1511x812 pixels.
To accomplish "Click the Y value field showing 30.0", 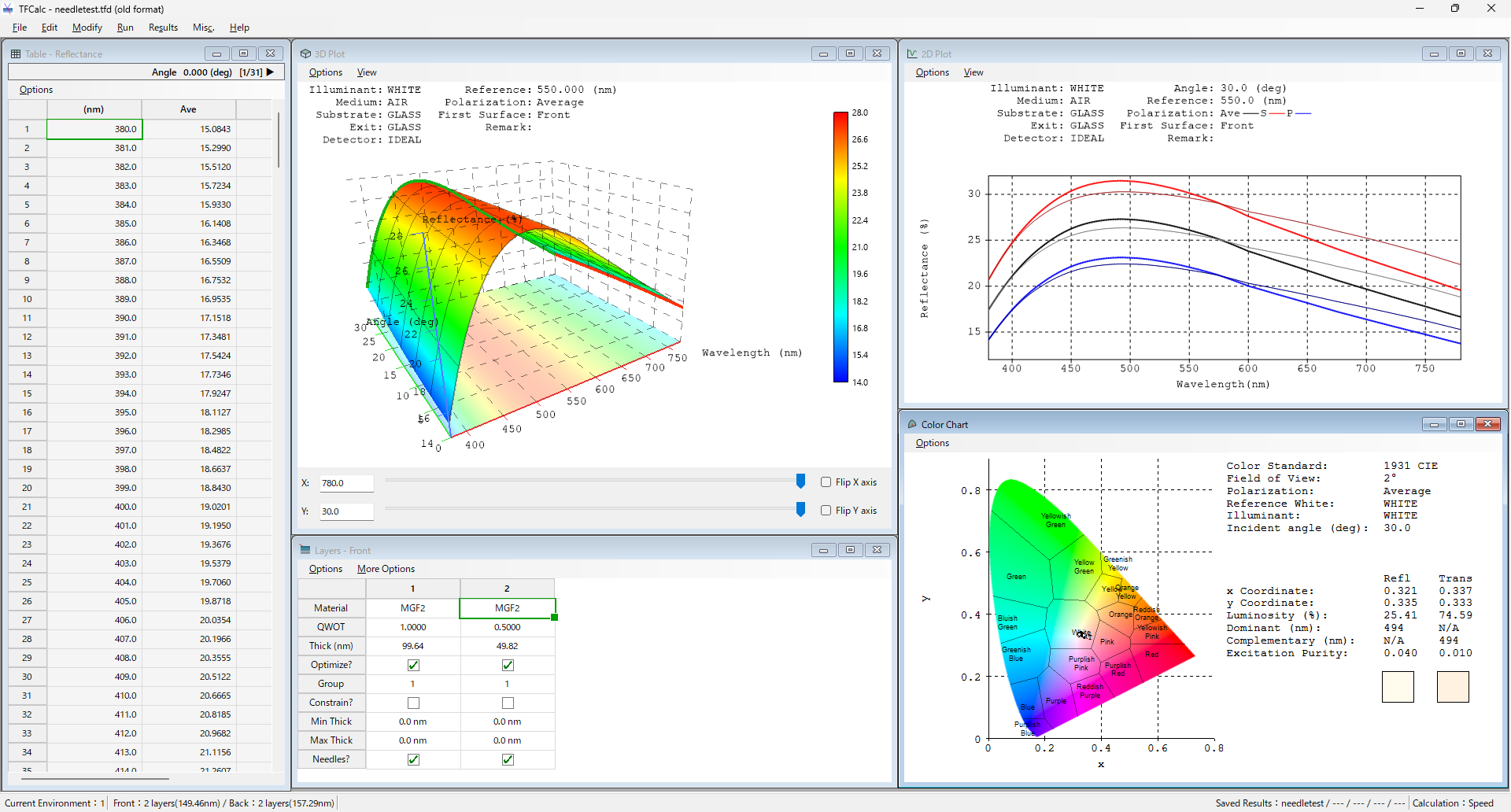I will point(346,511).
